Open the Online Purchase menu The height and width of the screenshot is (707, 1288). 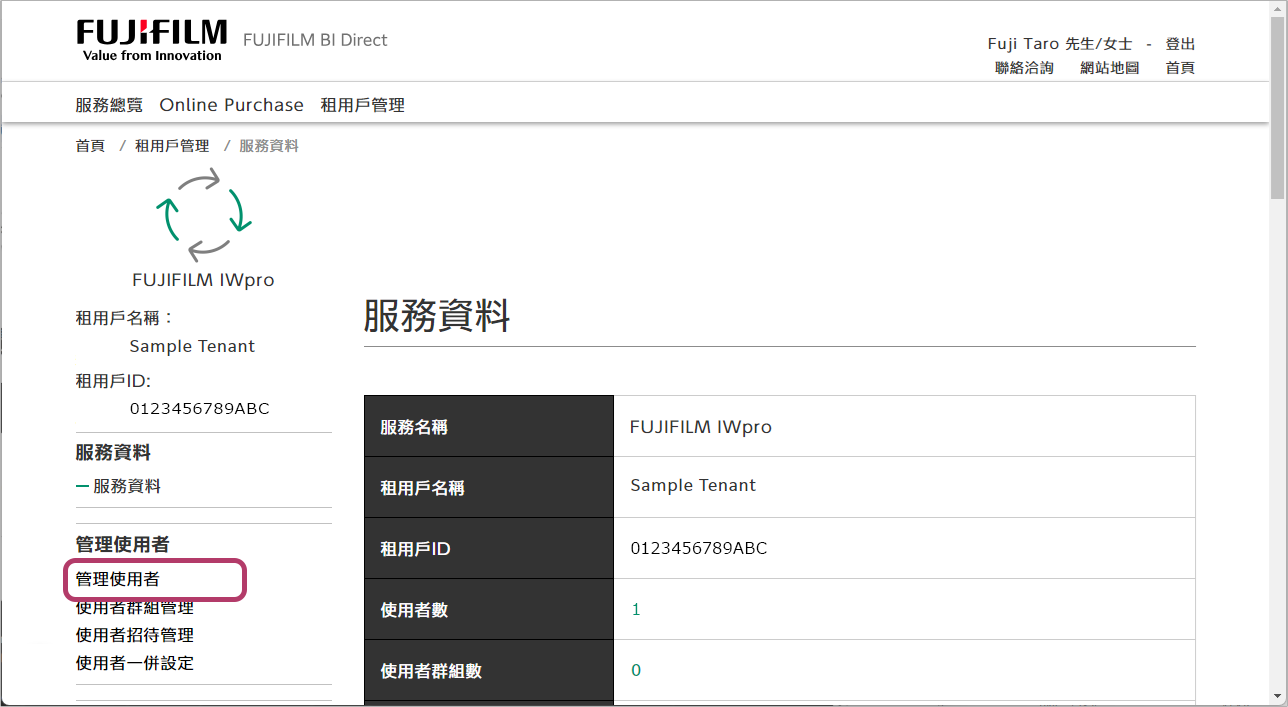231,104
